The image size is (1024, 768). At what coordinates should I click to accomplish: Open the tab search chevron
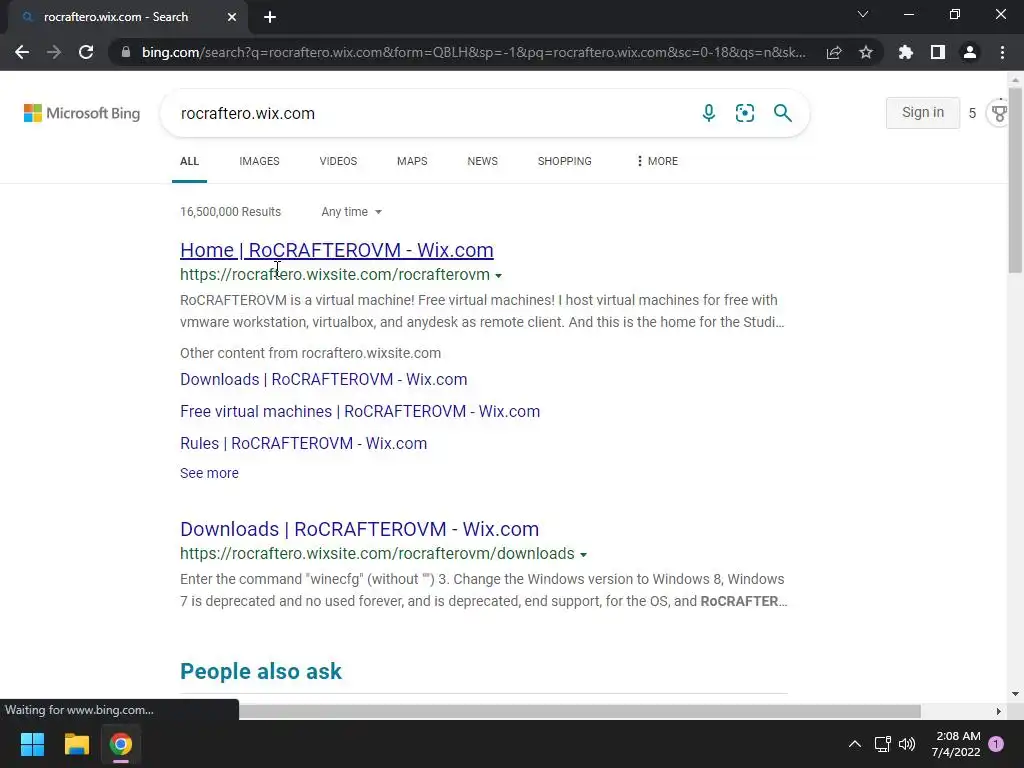(x=863, y=14)
